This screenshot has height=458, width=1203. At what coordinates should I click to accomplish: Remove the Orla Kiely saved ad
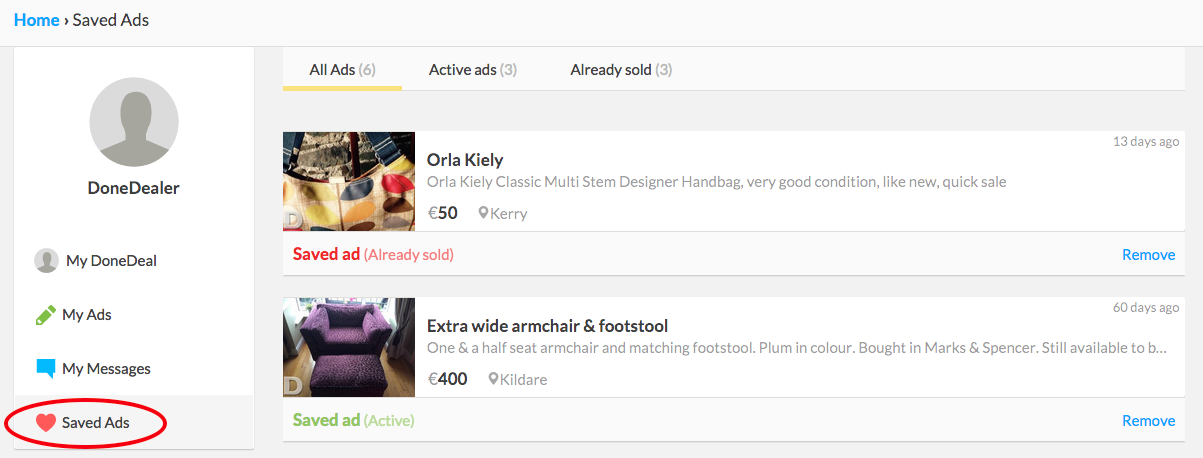click(x=1148, y=255)
